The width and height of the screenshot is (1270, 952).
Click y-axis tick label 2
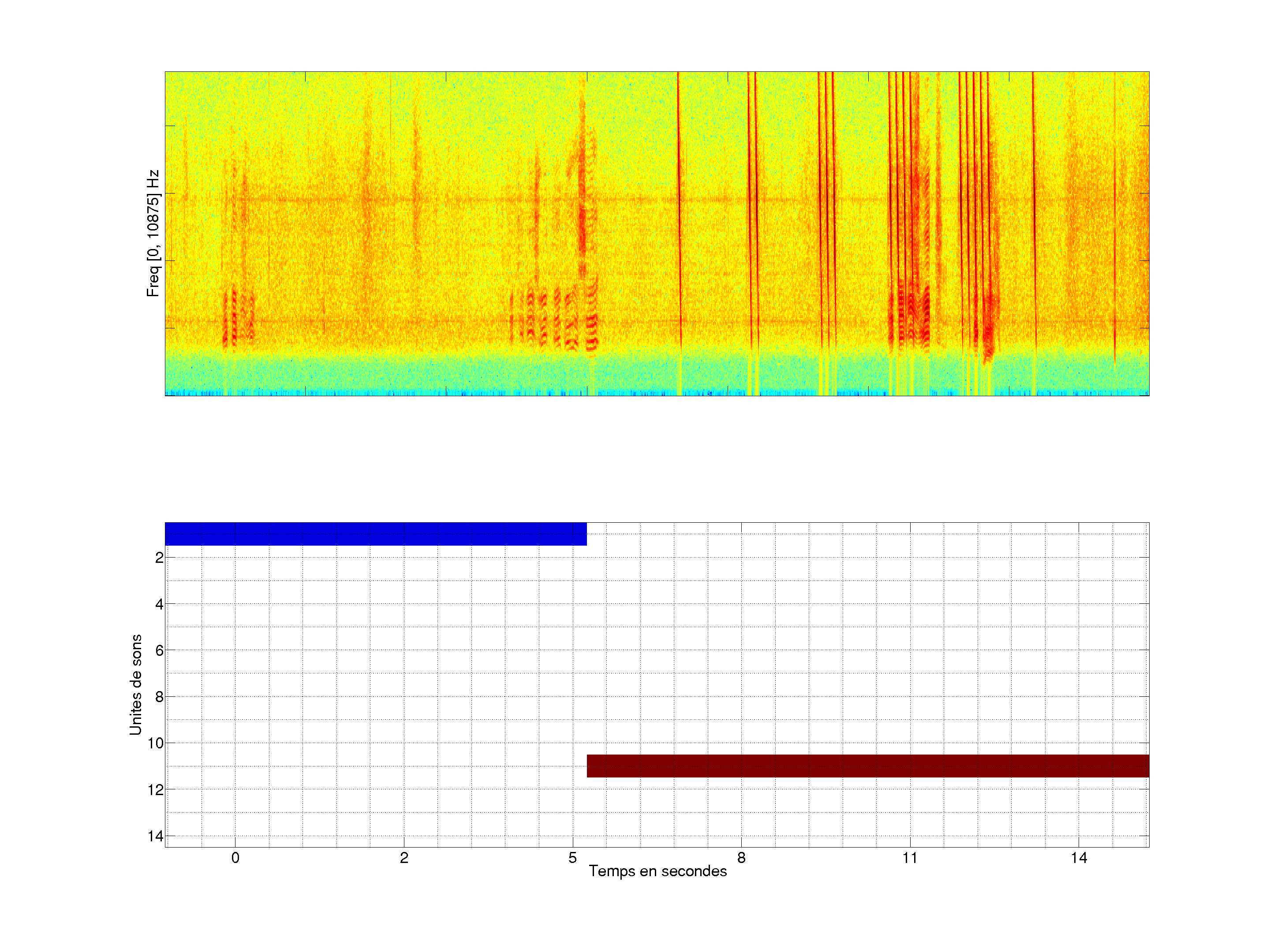pos(159,558)
